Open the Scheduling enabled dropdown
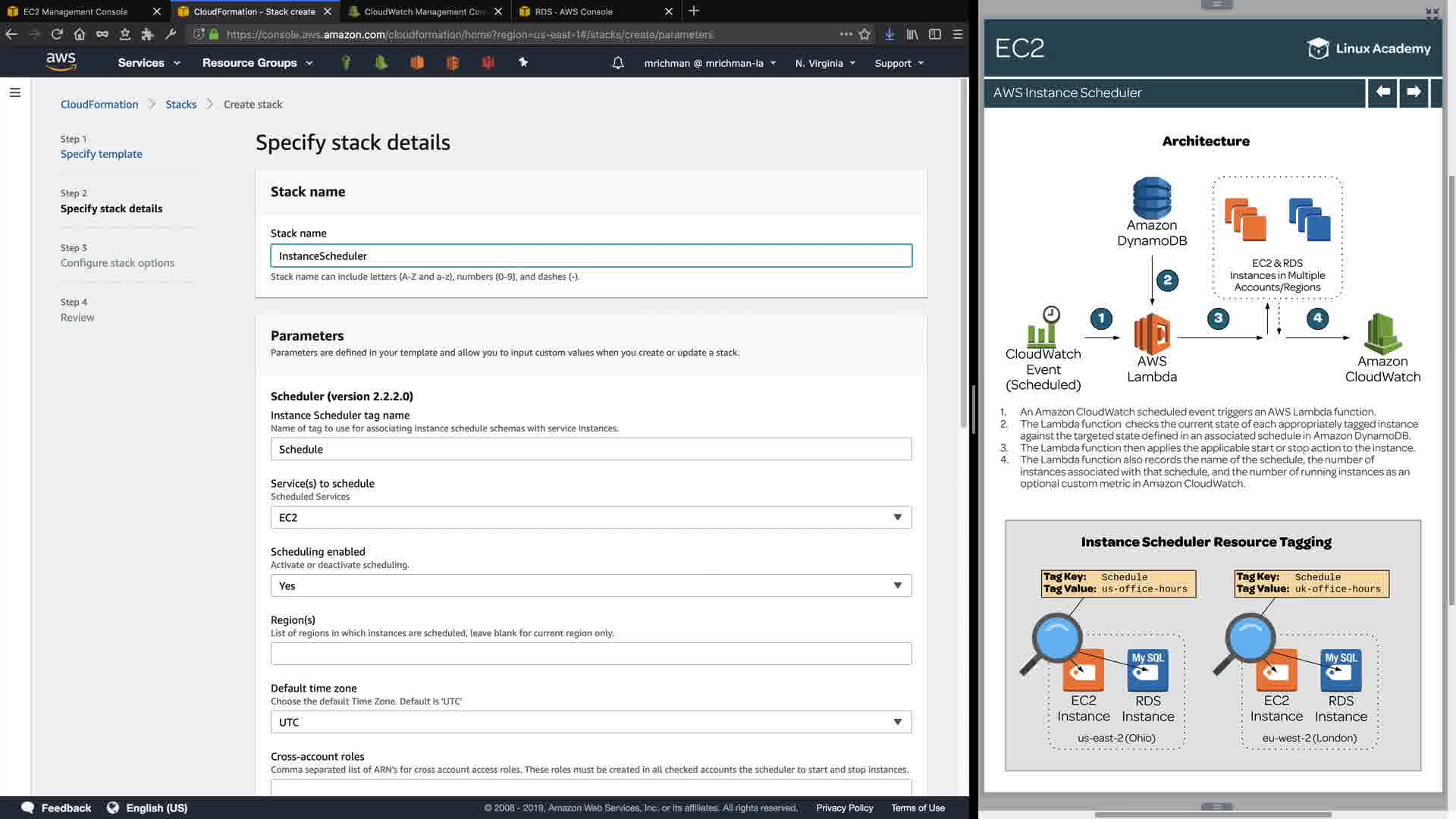Screen dimensions: 1456x819 591,586
